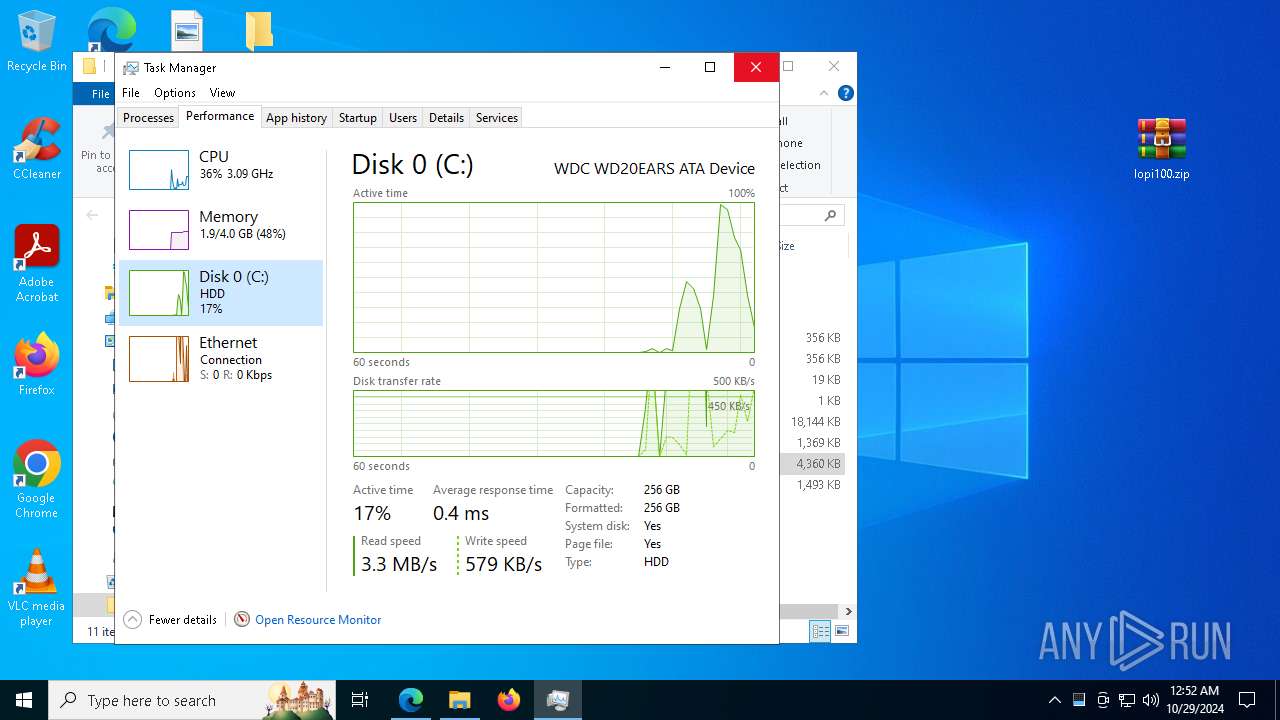Switch to the Startup tab
The image size is (1280, 720).
point(357,118)
